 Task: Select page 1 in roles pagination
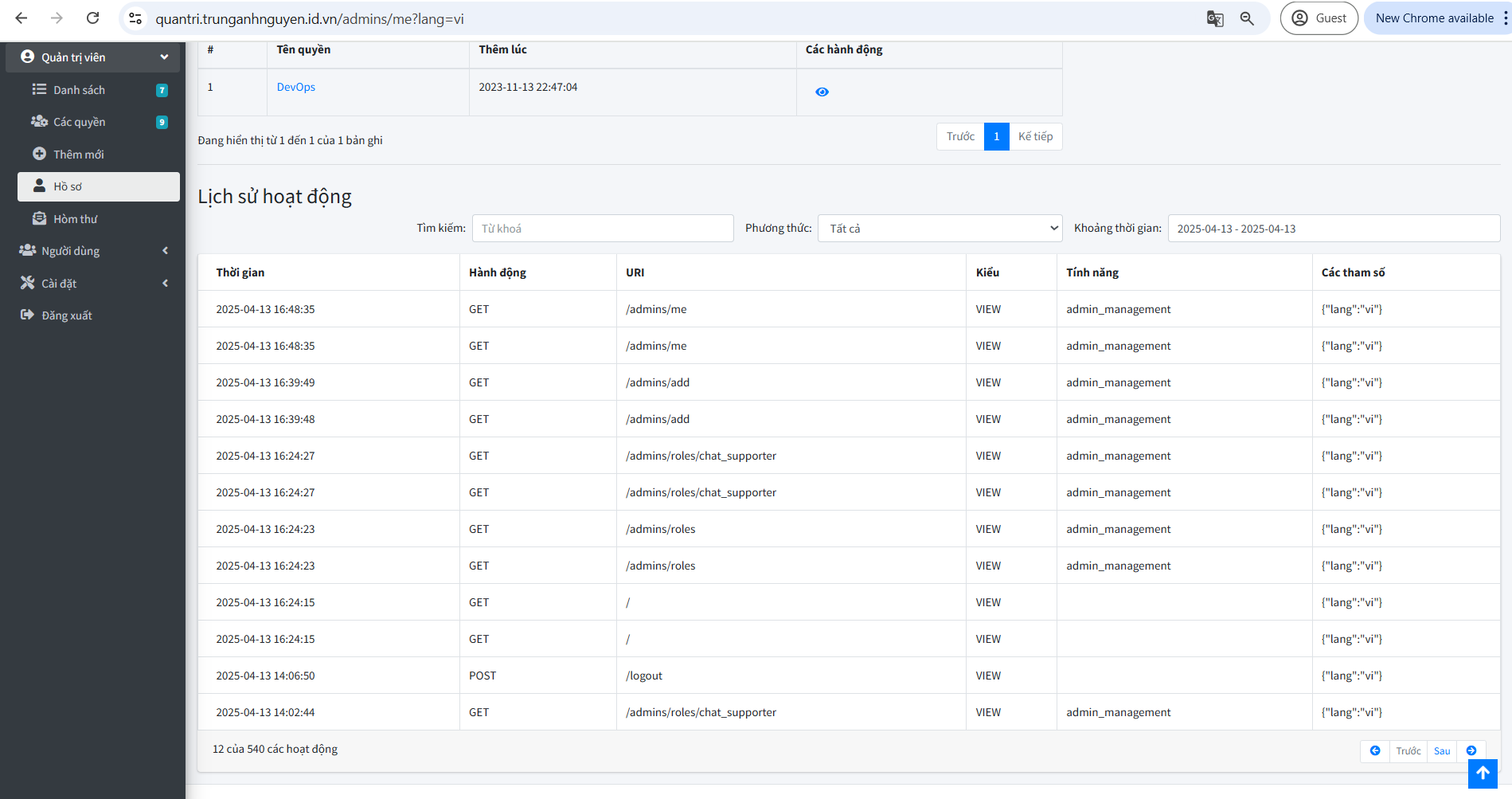coord(997,136)
